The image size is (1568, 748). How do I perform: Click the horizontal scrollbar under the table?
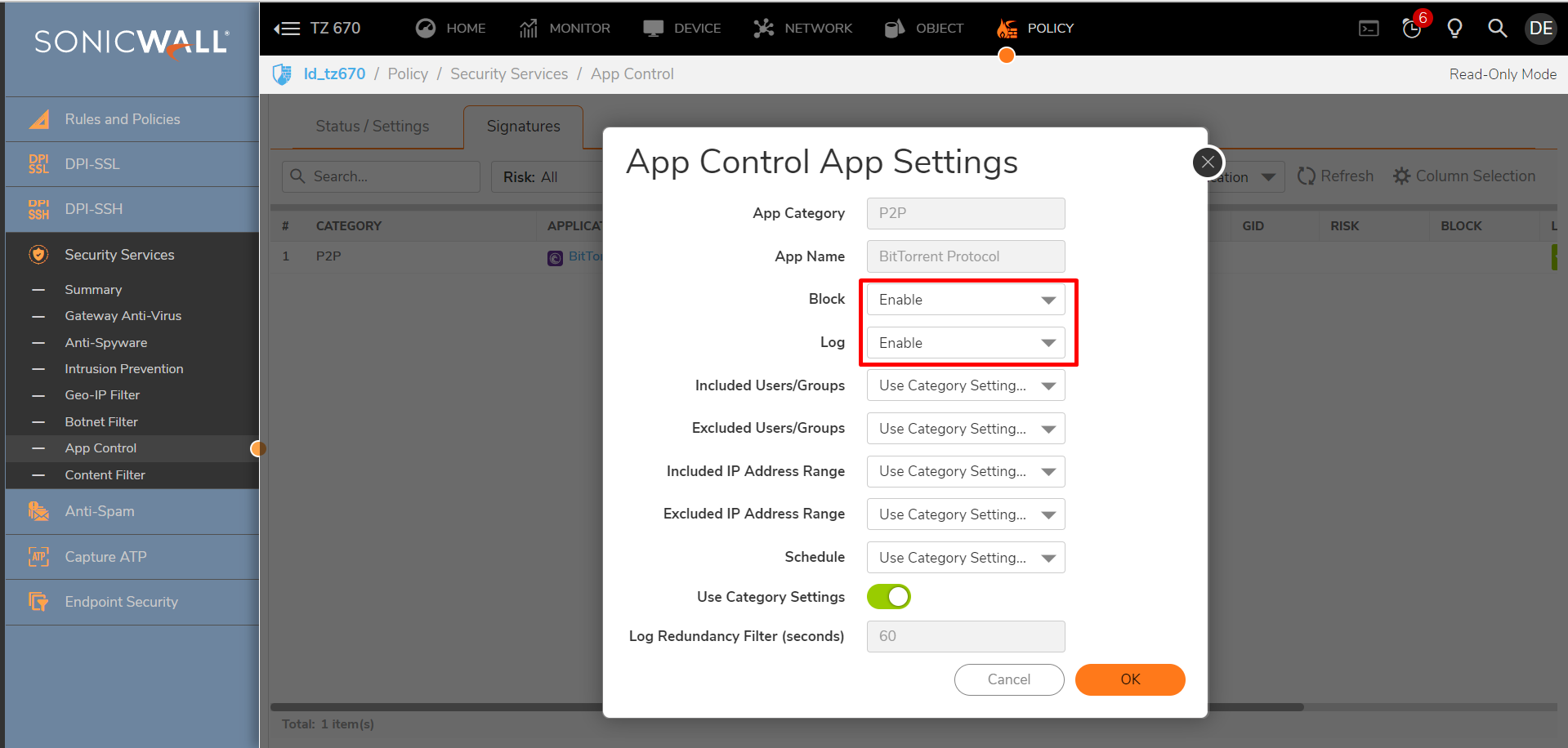click(x=787, y=707)
